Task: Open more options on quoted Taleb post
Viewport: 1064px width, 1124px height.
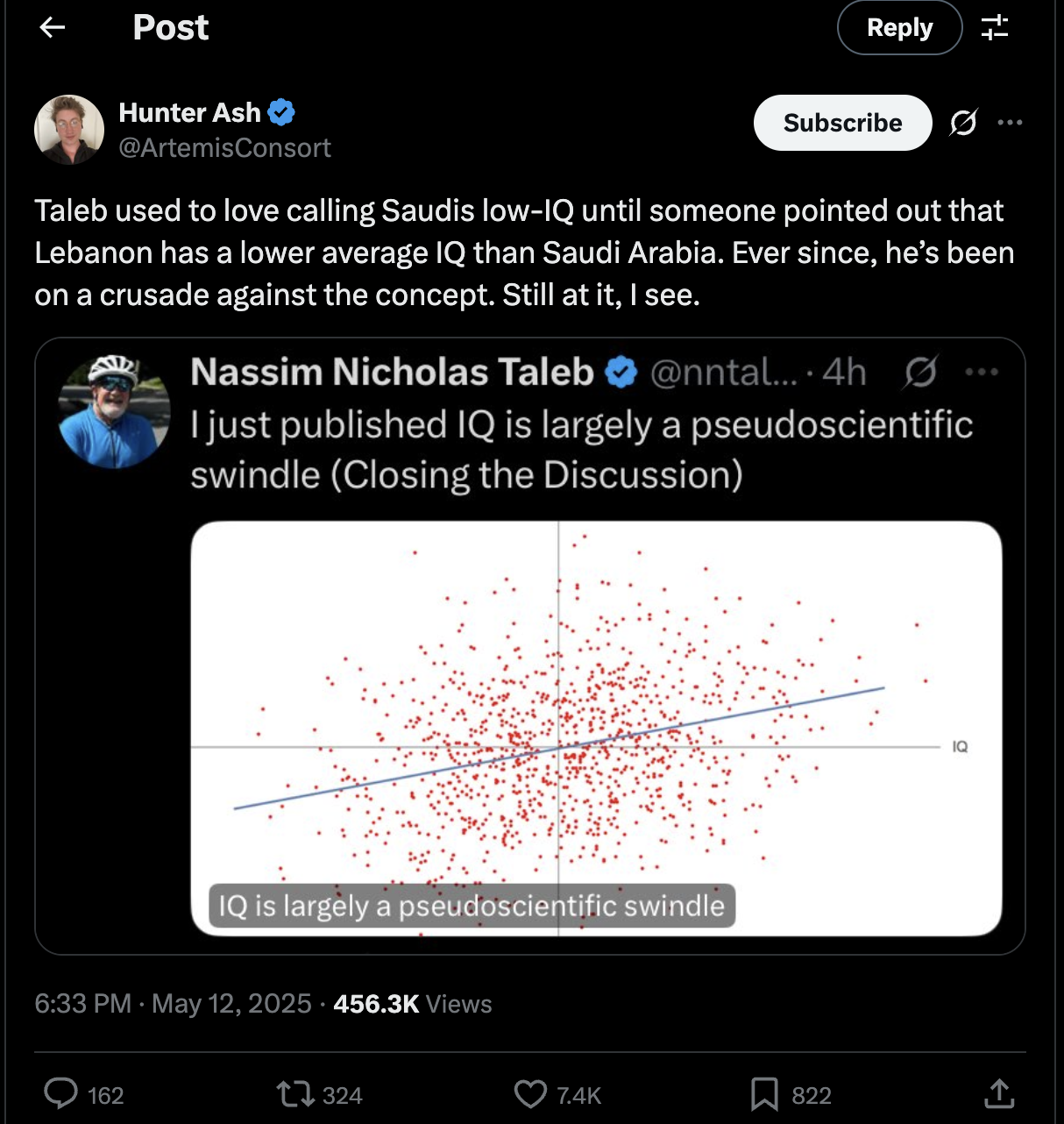Action: (x=982, y=373)
